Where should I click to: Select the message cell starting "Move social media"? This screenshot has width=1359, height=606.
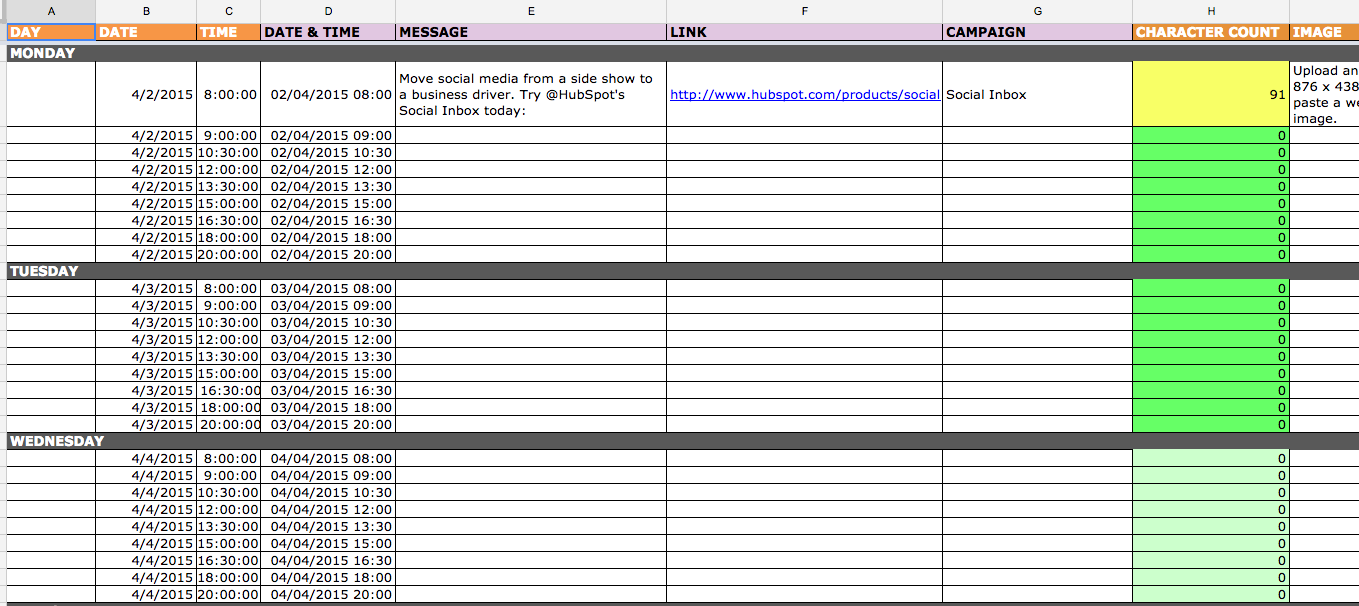[531, 95]
